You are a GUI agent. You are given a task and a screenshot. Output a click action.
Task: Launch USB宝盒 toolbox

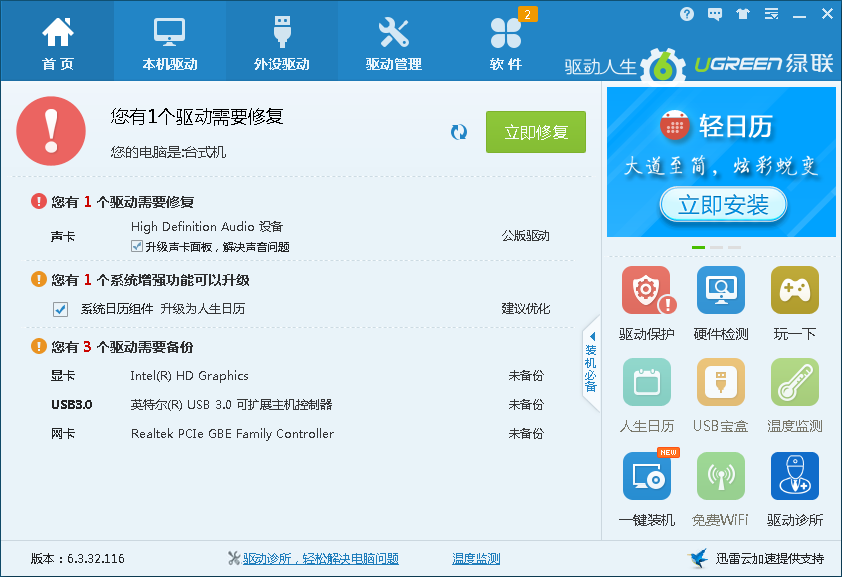pos(720,383)
